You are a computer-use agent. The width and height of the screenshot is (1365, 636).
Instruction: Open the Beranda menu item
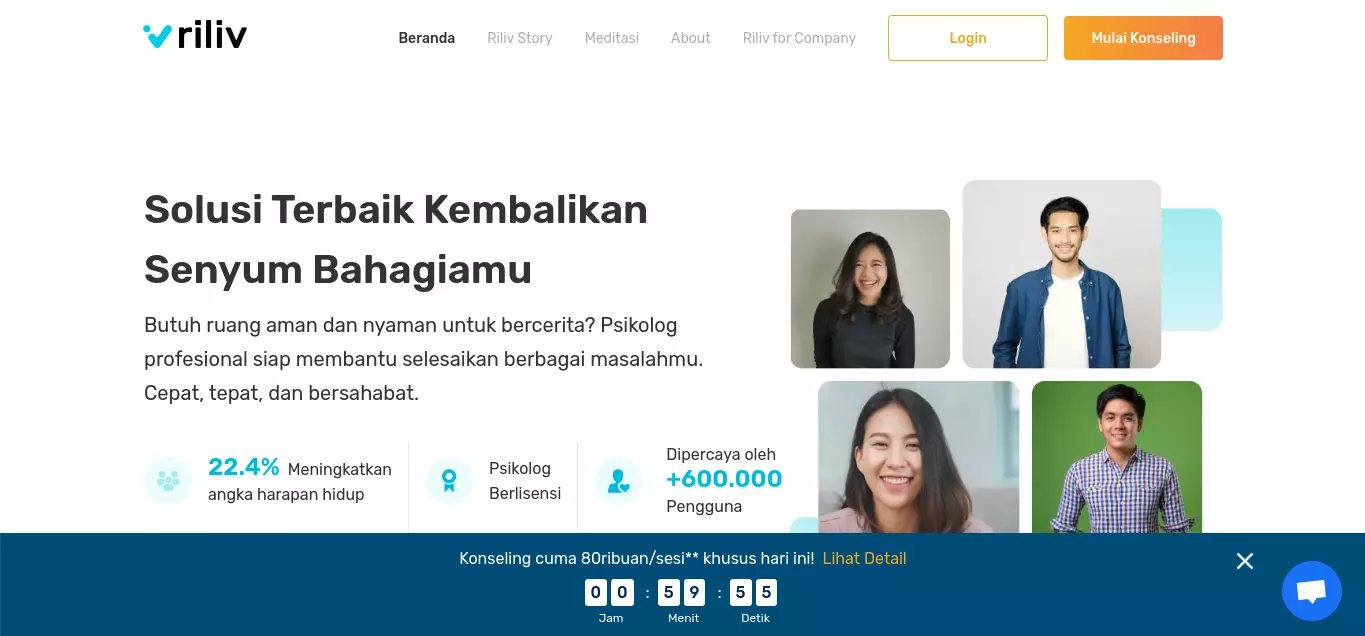(x=427, y=38)
